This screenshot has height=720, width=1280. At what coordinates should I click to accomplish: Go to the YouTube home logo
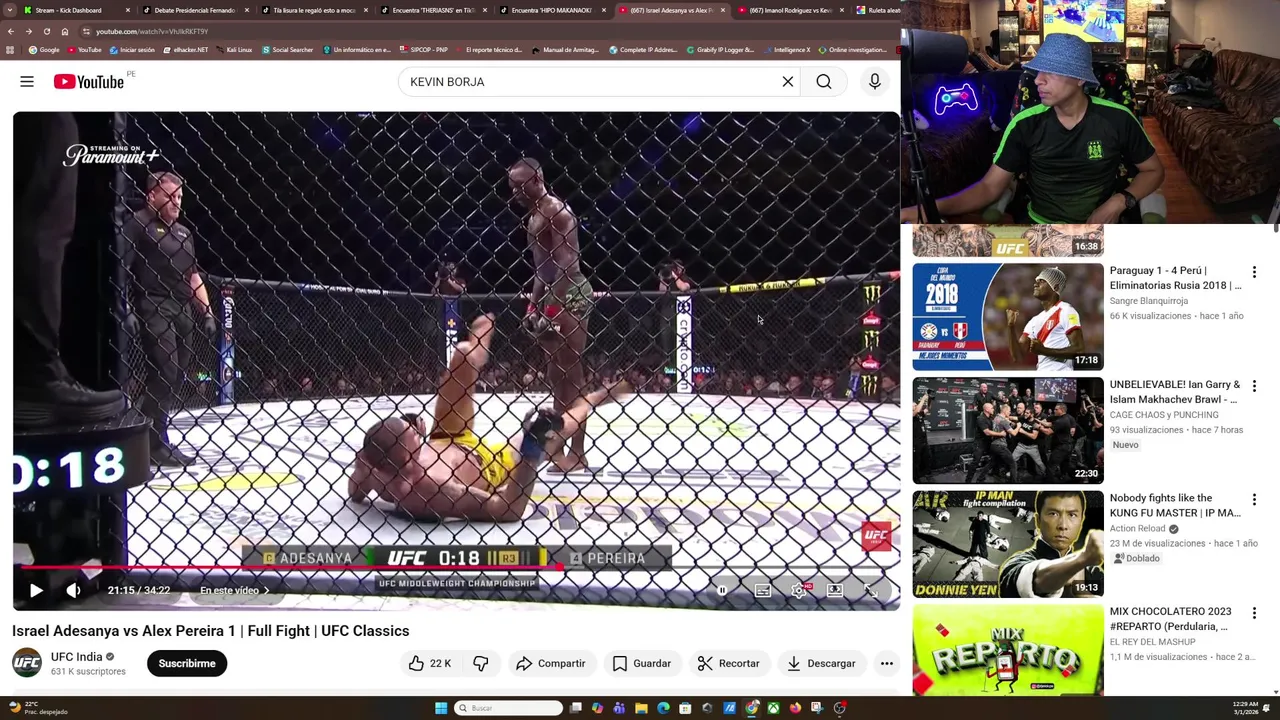(x=89, y=82)
